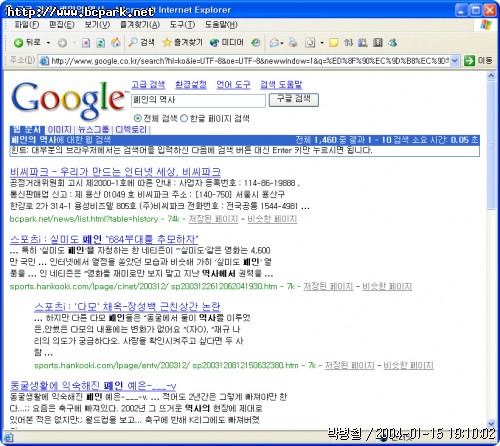Viewport: 500px width, 446px height.
Task: Click the Print icon in toolbar
Action: 293,42
